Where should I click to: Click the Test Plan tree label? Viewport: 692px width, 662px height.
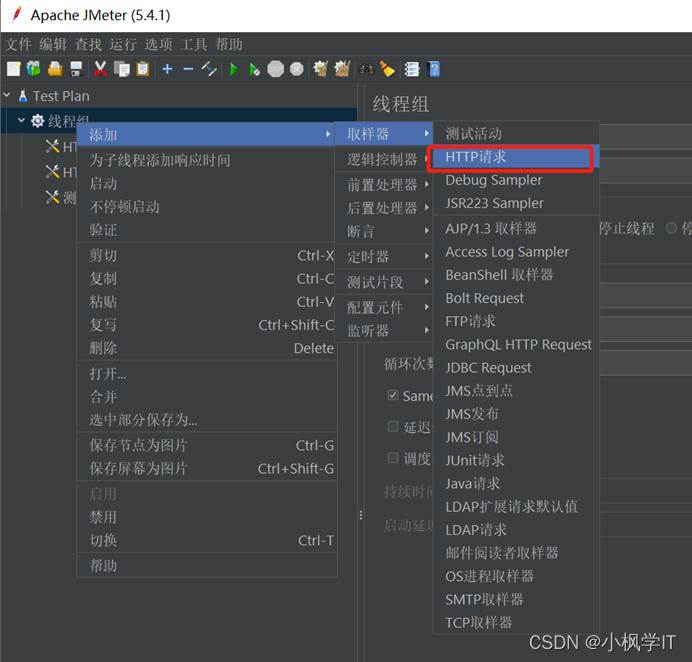(61, 96)
